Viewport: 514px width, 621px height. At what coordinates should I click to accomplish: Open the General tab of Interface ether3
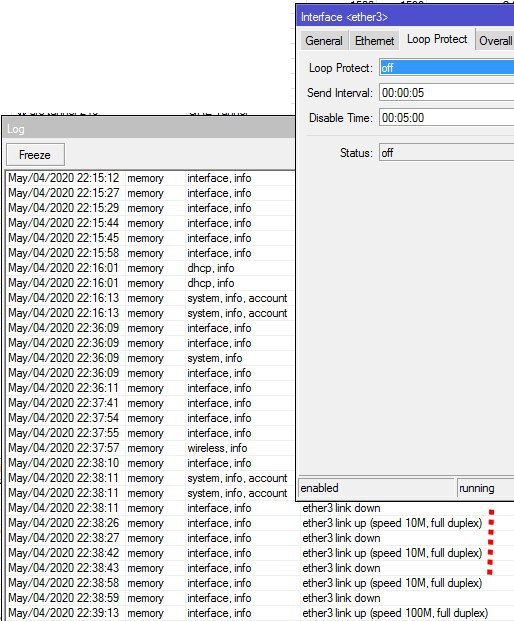click(324, 41)
